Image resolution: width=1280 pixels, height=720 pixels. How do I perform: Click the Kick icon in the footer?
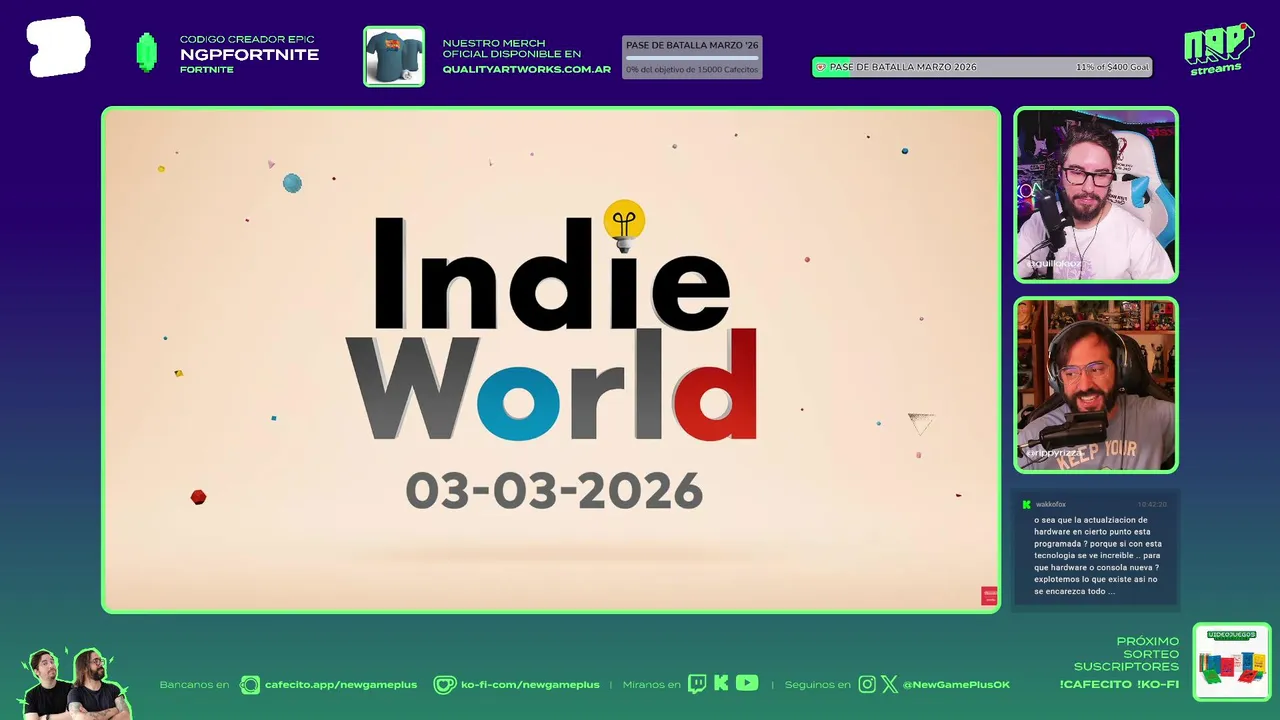point(721,684)
